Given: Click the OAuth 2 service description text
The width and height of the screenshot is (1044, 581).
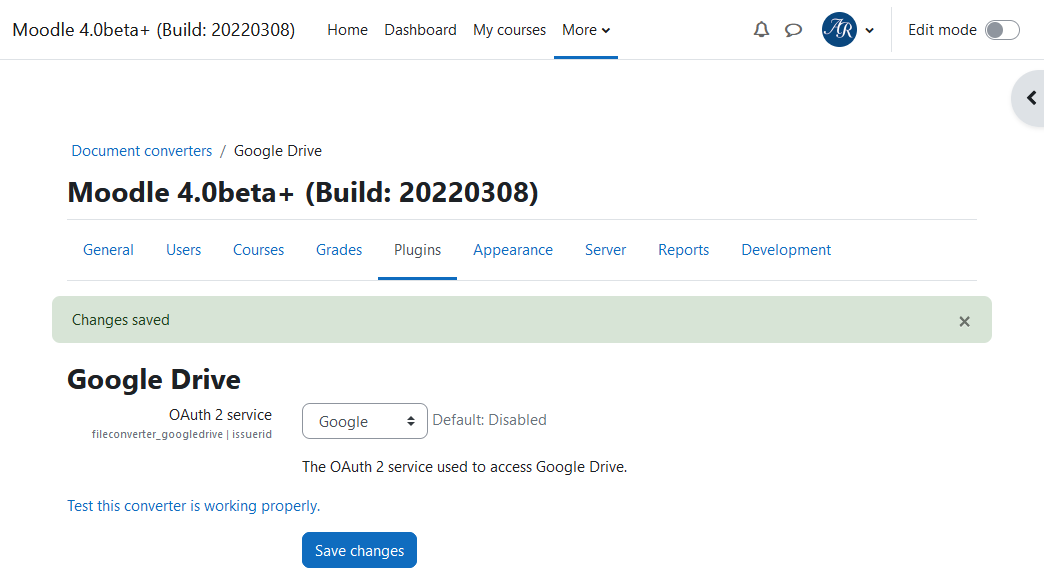Looking at the screenshot, I should [x=465, y=467].
